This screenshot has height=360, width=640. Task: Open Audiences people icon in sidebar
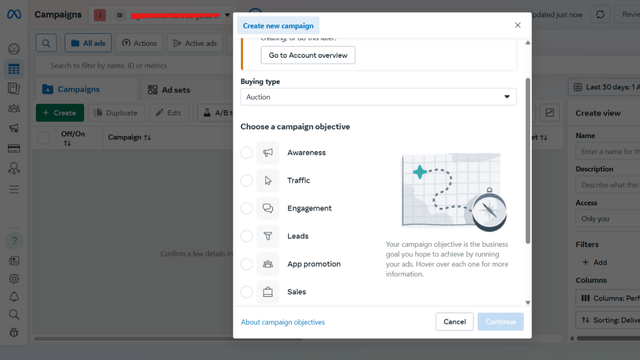tap(14, 109)
